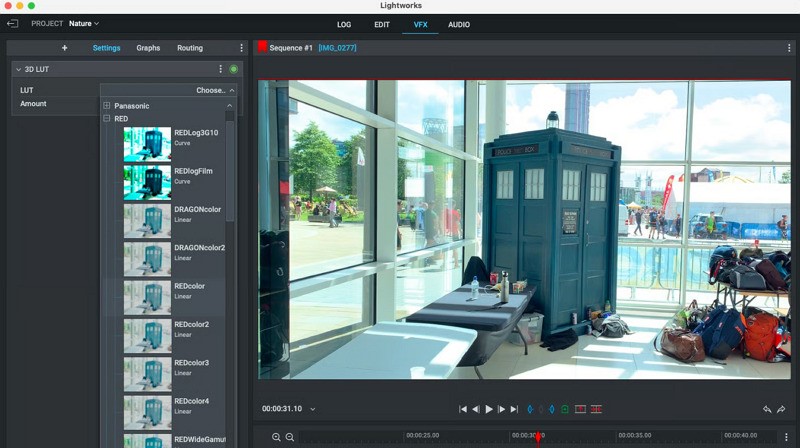The image size is (800, 448).
Task: Click the undo arrow icon
Action: coord(767,409)
